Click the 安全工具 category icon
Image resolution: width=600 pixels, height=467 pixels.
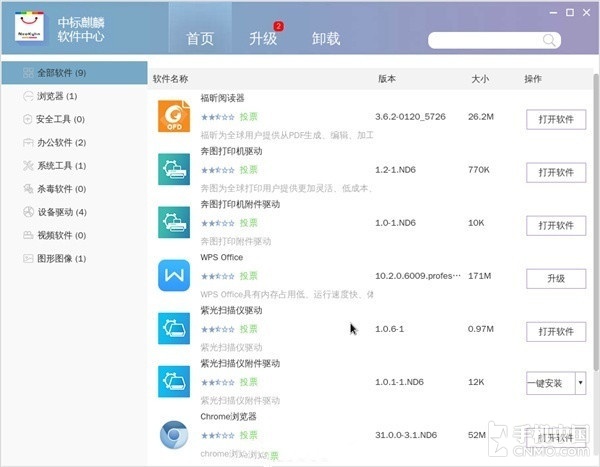point(27,119)
